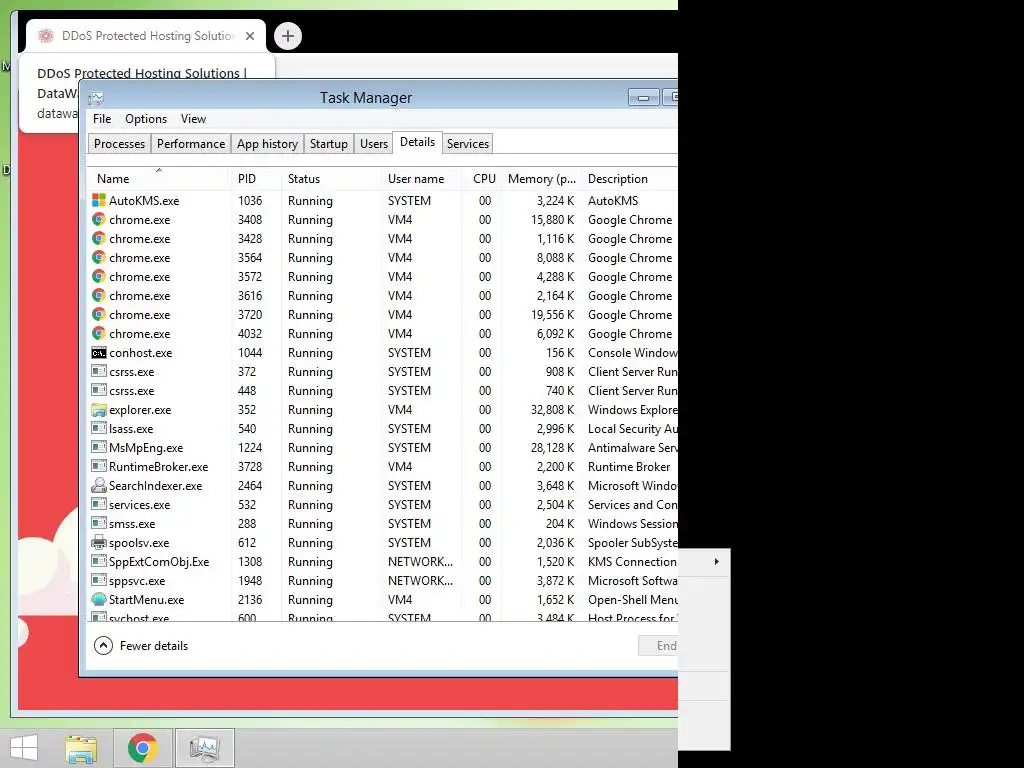The width and height of the screenshot is (1024, 768).
Task: Expand the context menu submenu arrow
Action: (x=716, y=562)
